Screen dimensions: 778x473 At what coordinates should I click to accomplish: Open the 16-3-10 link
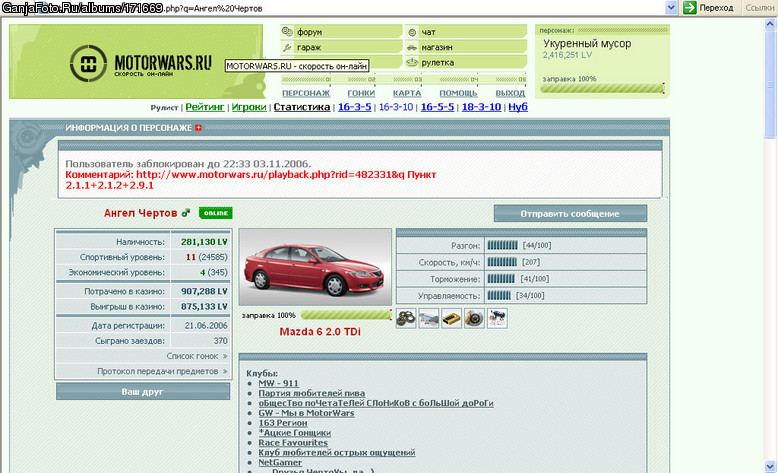tap(396, 107)
